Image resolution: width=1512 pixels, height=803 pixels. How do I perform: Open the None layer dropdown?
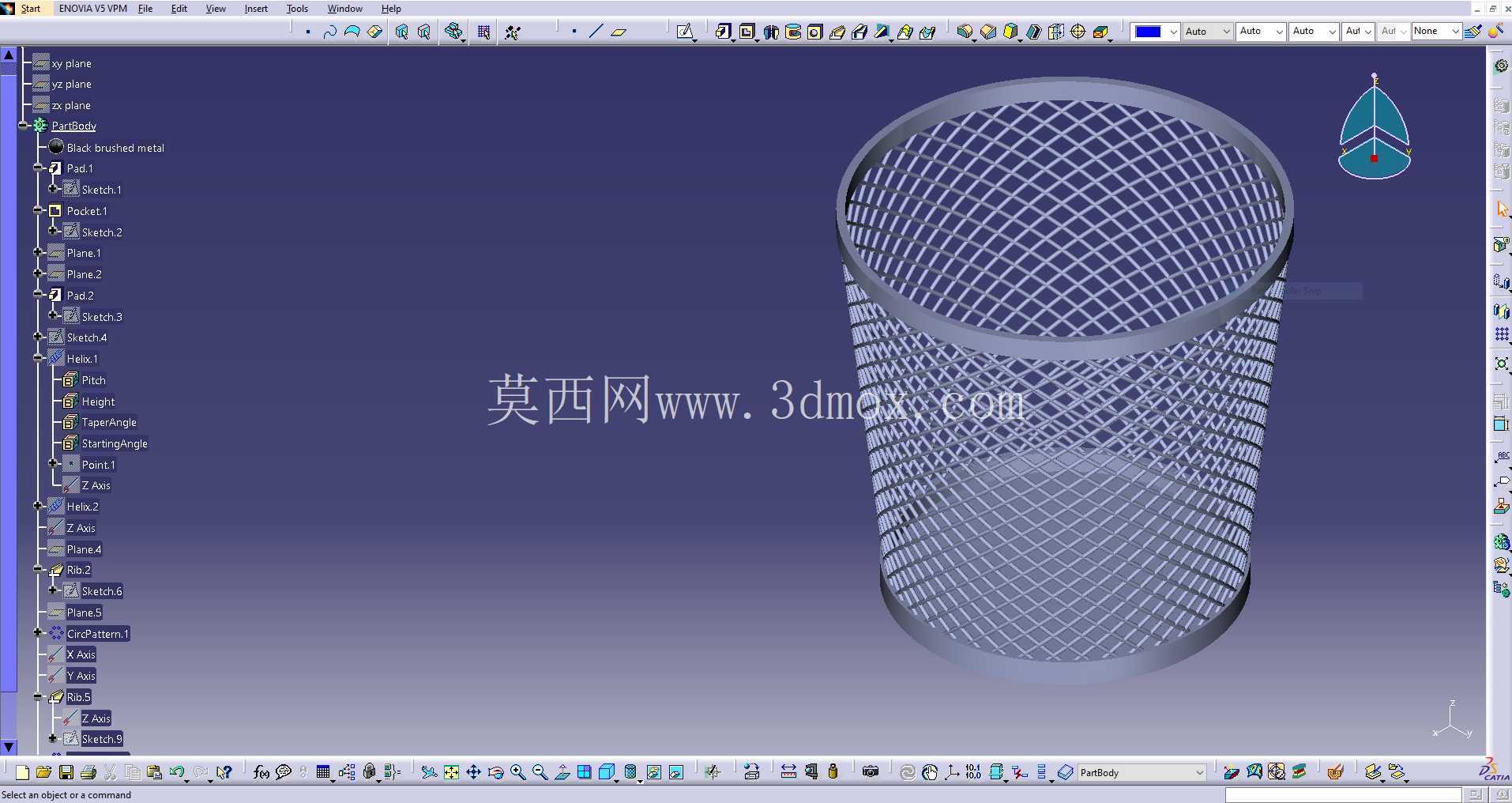point(1436,32)
